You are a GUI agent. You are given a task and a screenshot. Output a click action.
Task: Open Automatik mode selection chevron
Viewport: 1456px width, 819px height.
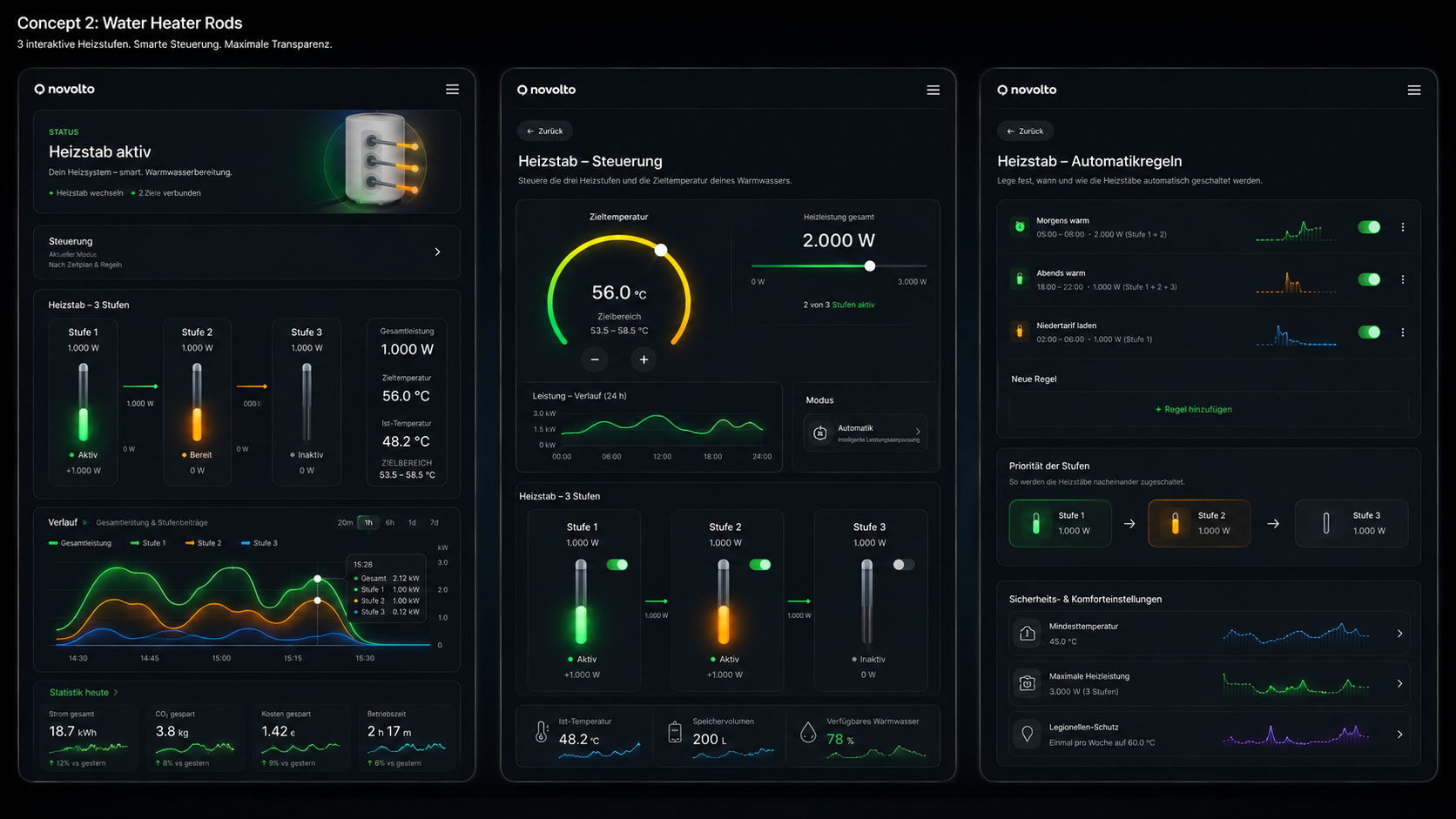pos(918,432)
